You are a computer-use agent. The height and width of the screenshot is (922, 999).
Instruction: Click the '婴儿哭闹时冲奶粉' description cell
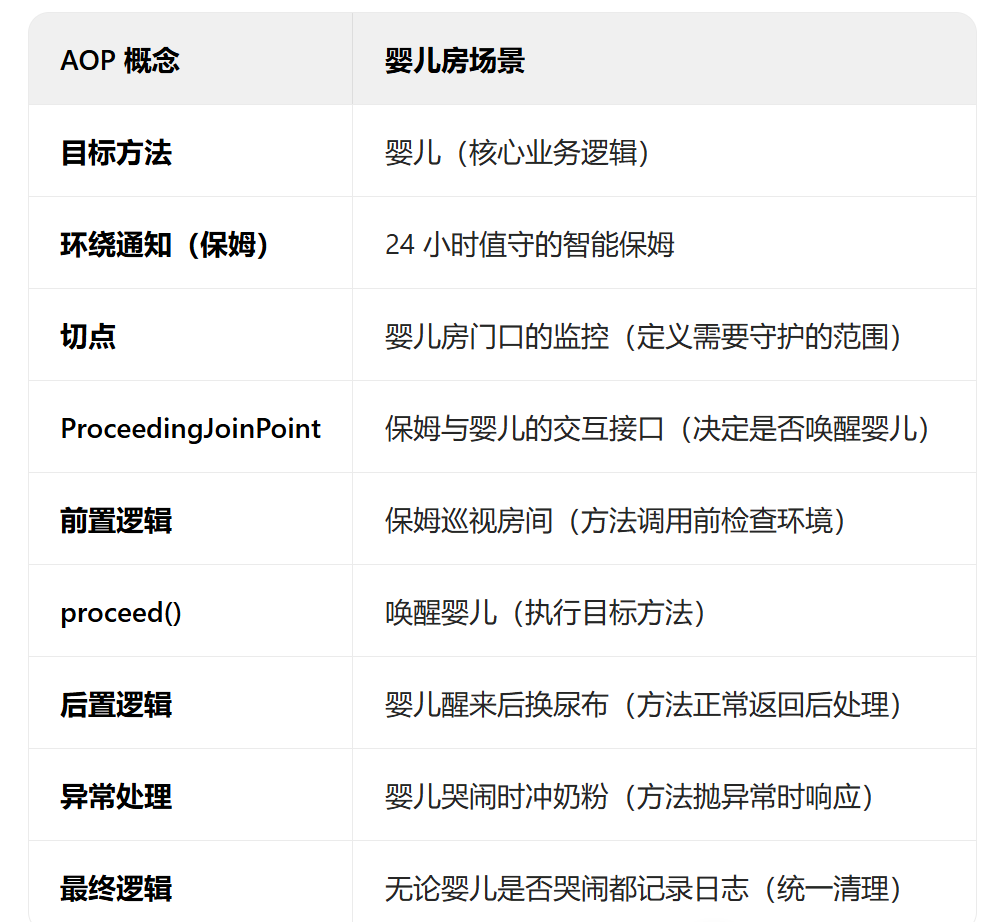(x=665, y=795)
